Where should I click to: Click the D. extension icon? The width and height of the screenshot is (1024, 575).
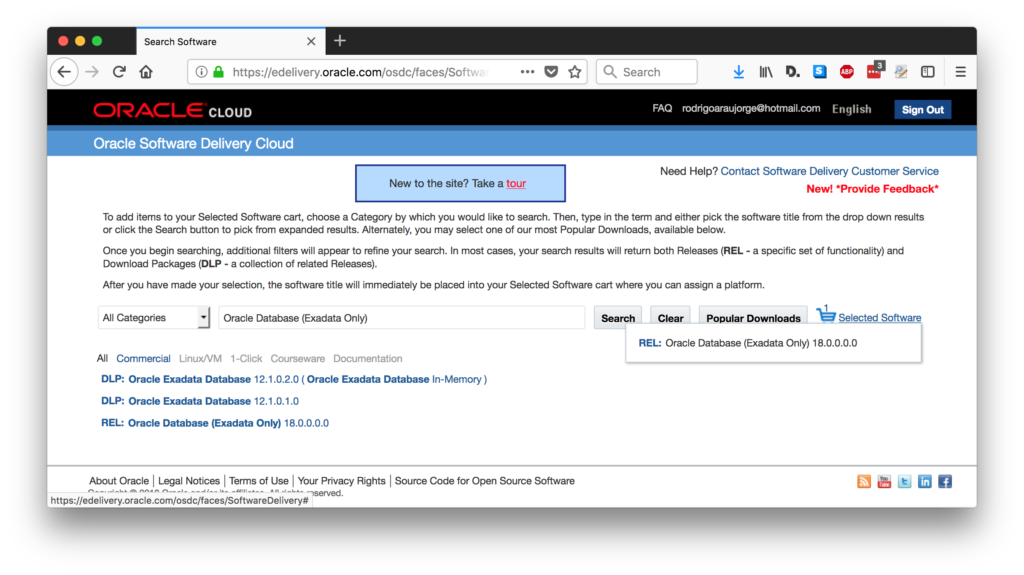pos(793,72)
